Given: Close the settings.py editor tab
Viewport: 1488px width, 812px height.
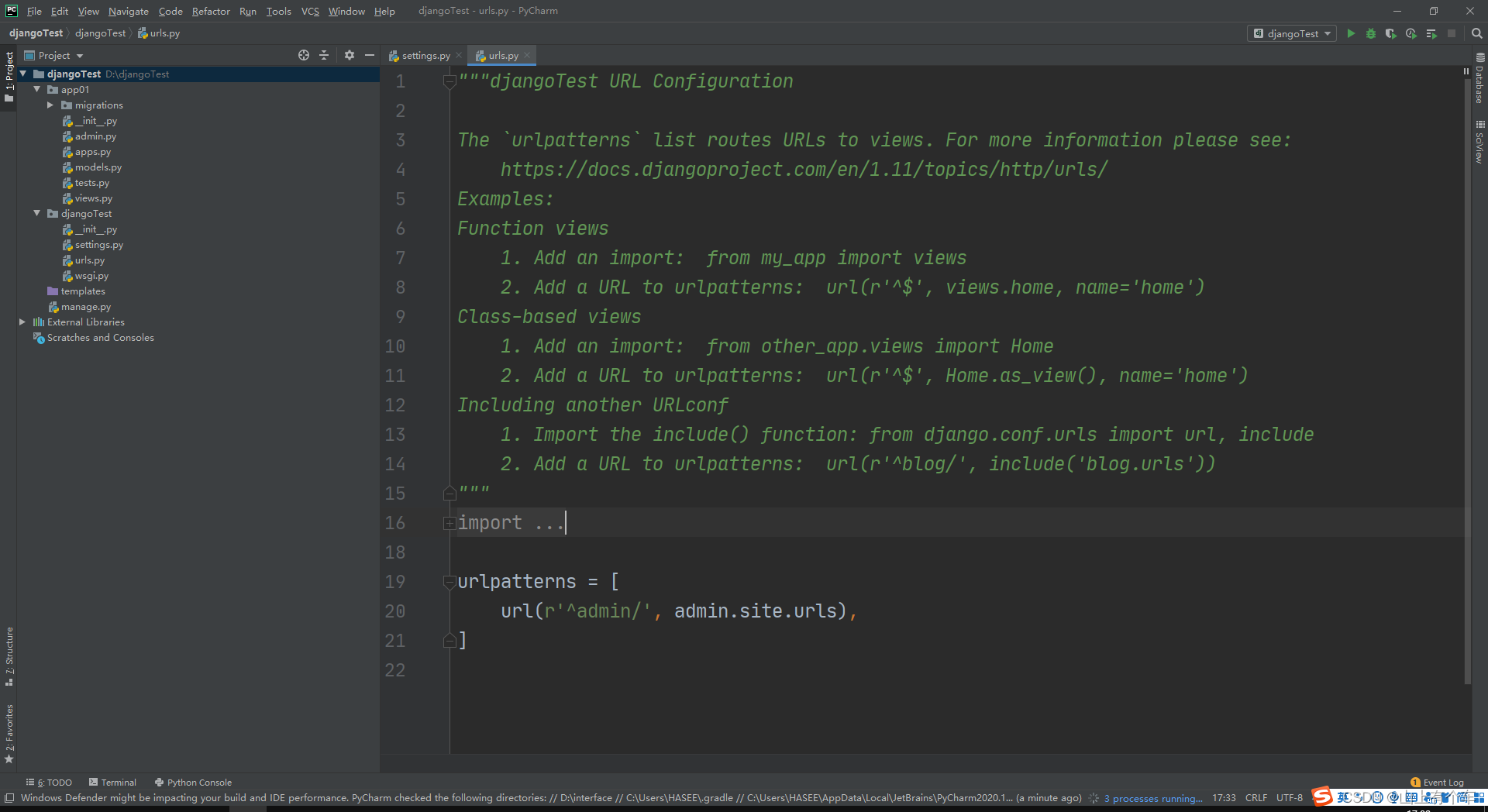Looking at the screenshot, I should click(459, 55).
